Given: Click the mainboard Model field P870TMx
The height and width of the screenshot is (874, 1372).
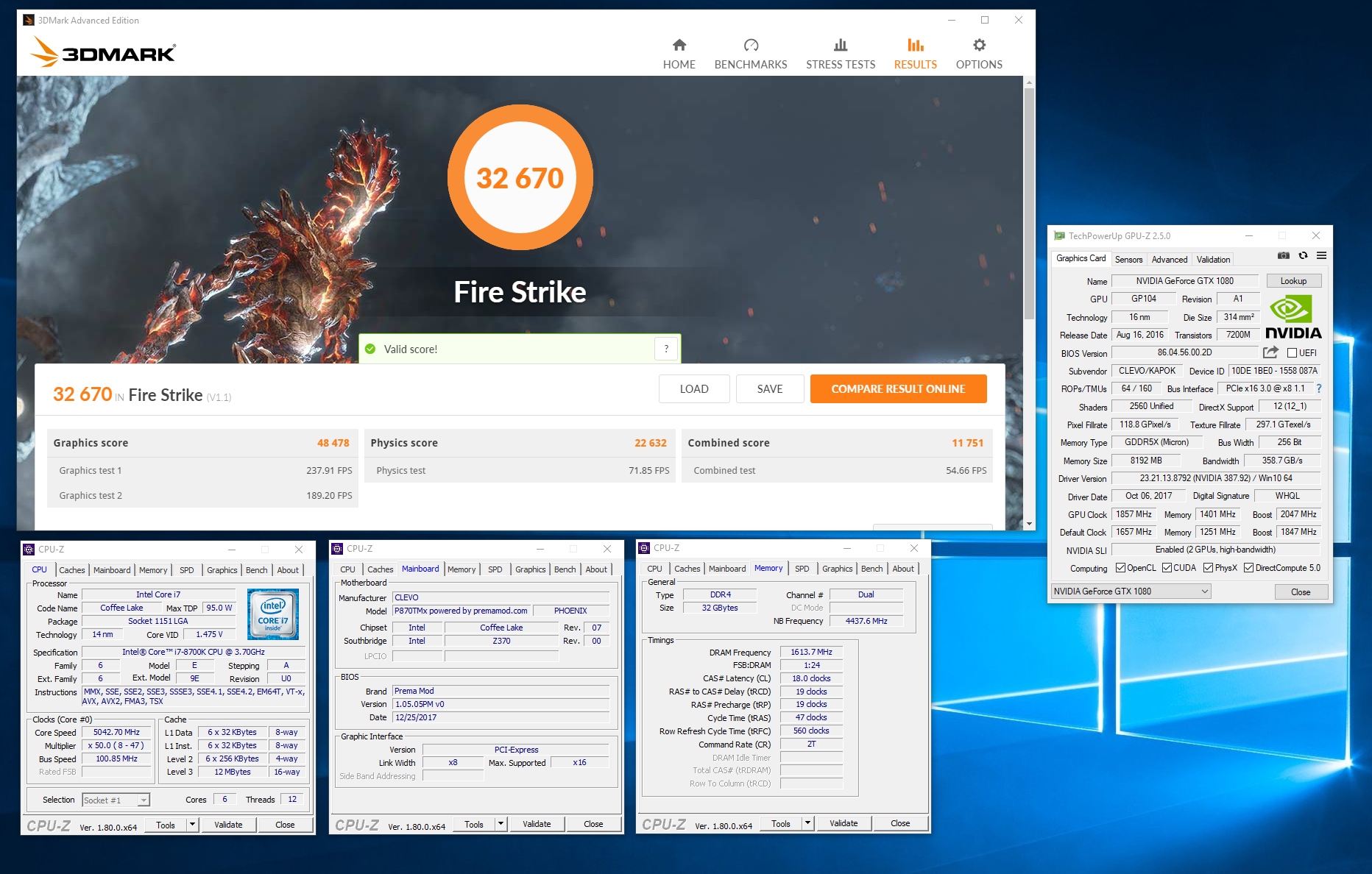Looking at the screenshot, I should (461, 611).
